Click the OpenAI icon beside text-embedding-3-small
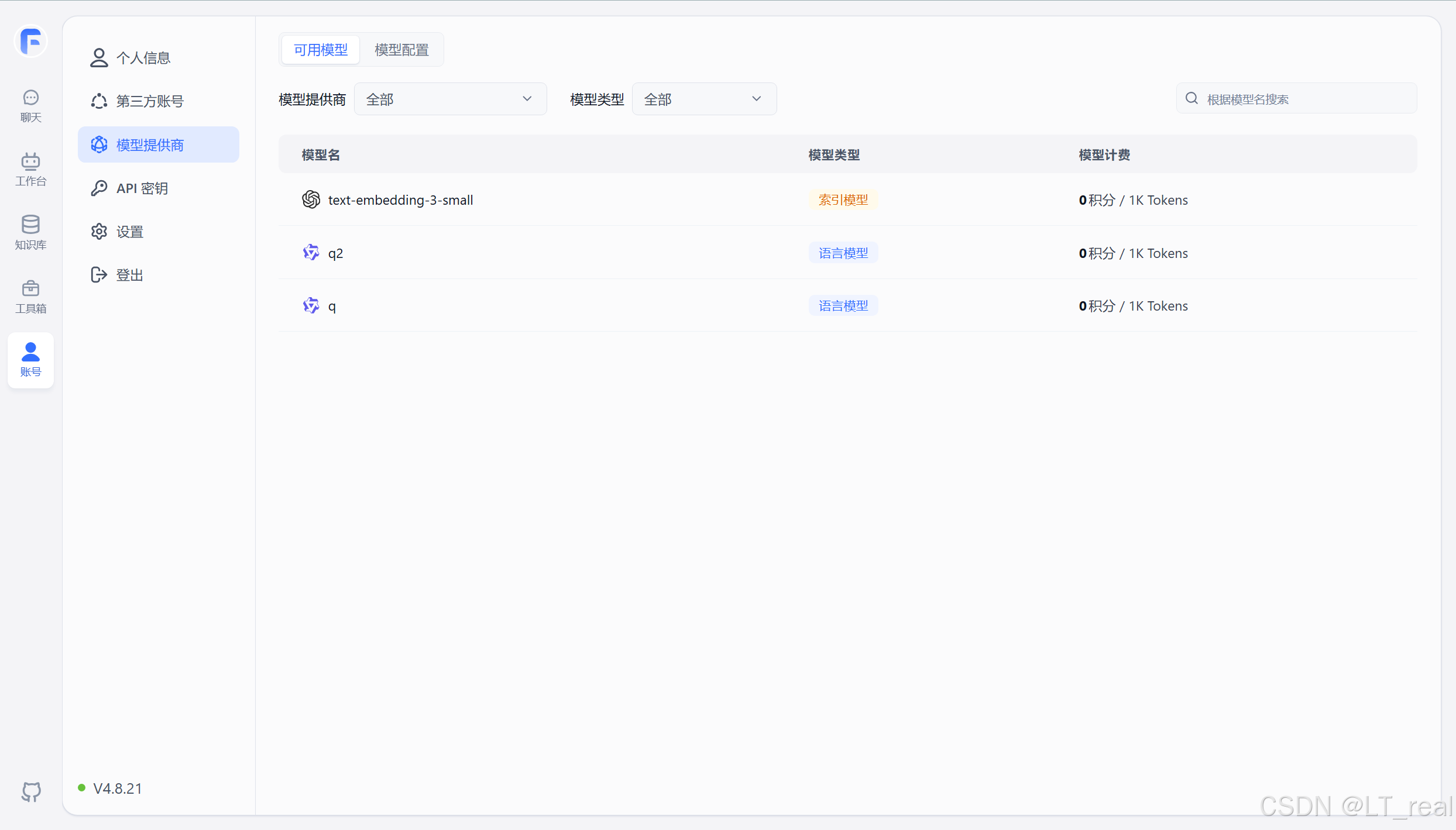 click(311, 200)
